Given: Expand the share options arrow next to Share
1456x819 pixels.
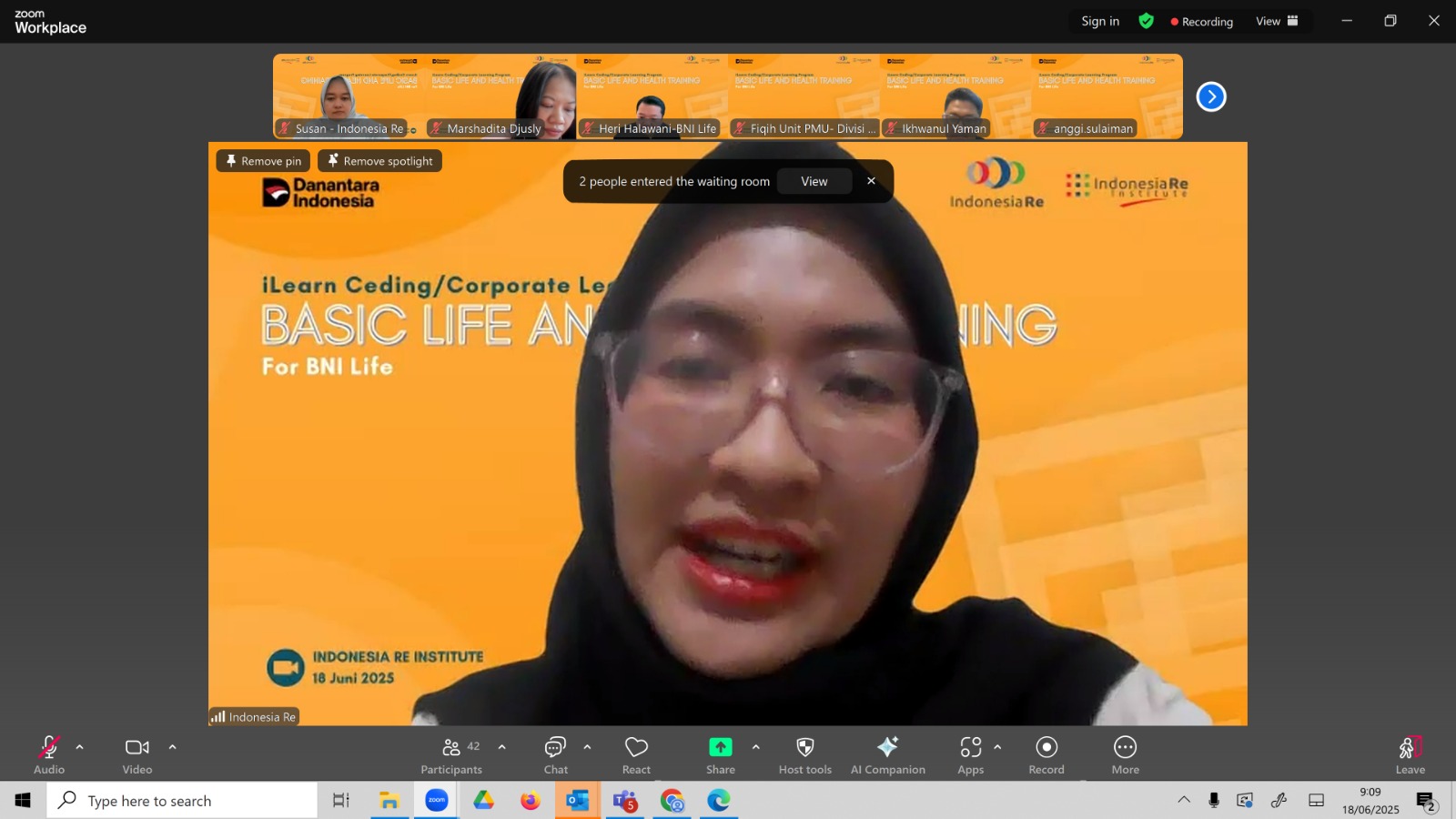Looking at the screenshot, I should click(x=755, y=747).
